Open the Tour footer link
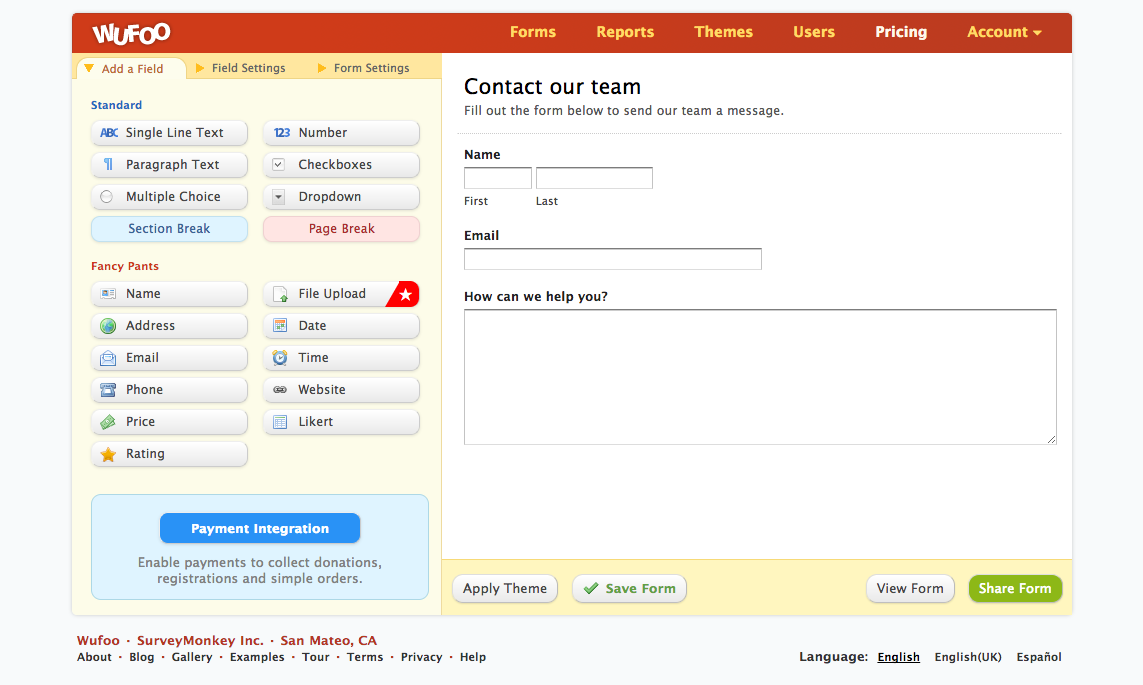Viewport: 1143px width, 685px height. click(x=316, y=657)
